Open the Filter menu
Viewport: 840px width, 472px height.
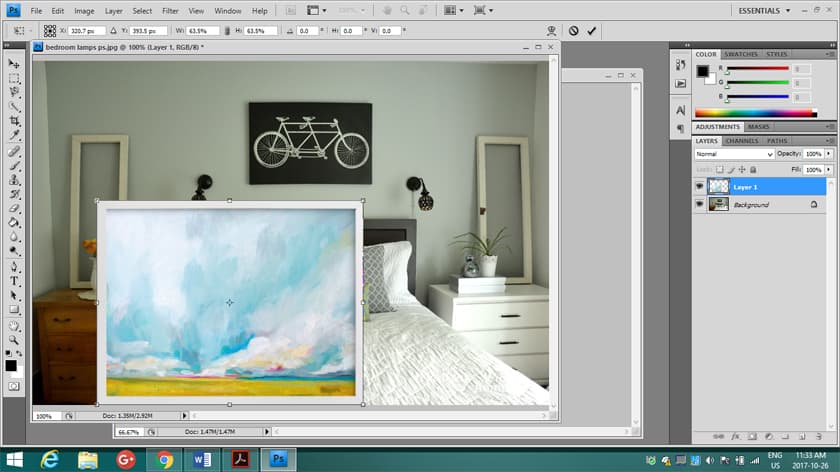(x=170, y=11)
